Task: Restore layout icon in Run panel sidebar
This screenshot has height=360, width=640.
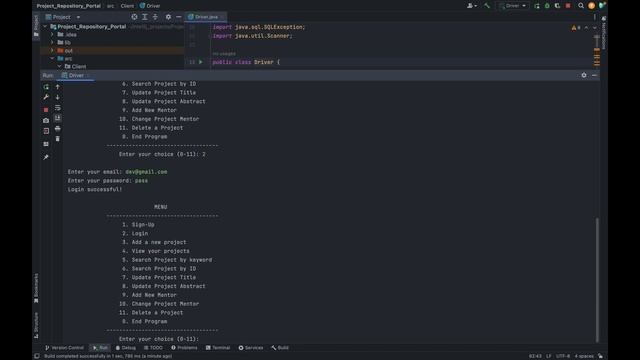Action: pyautogui.click(x=46, y=144)
